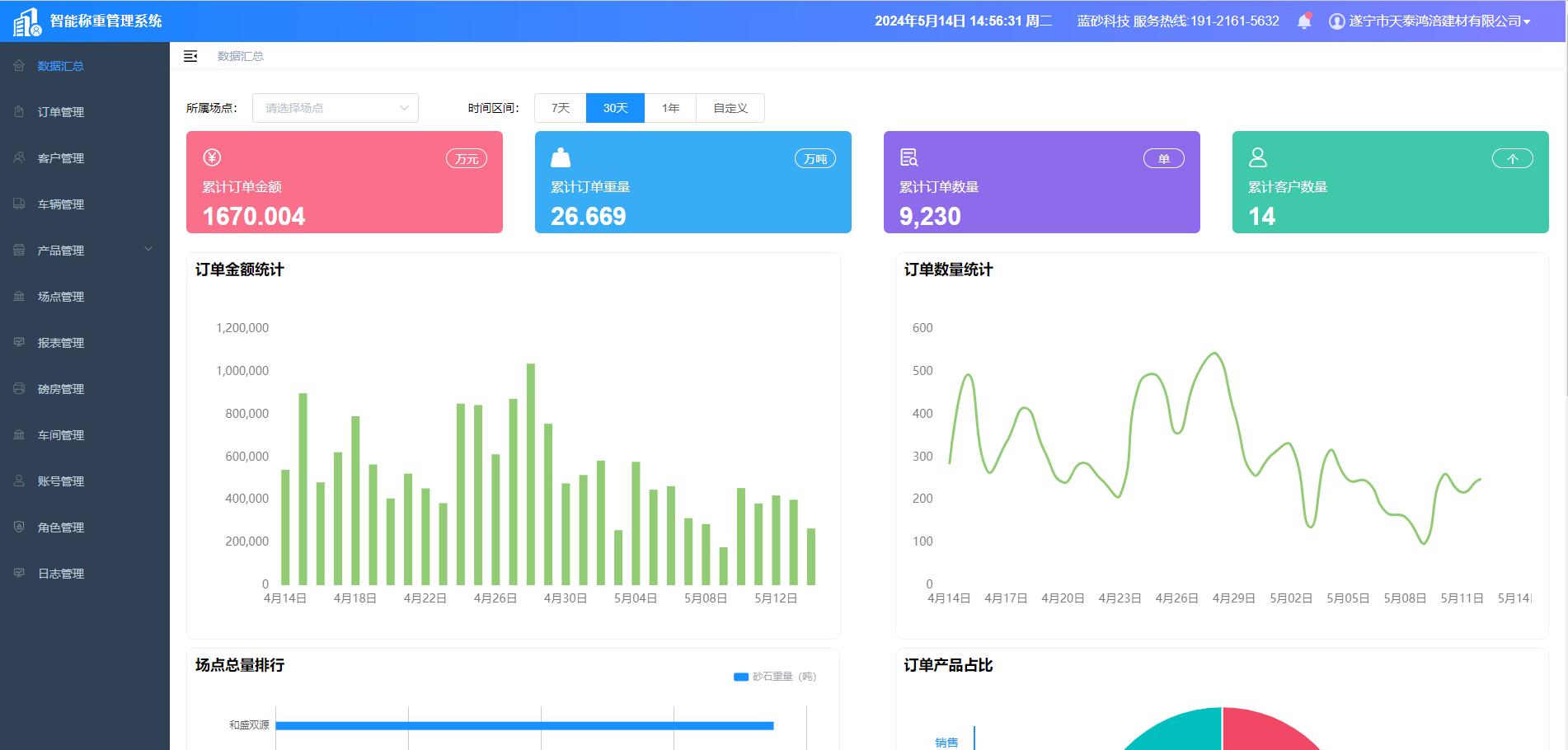Screen dimensions: 1568x750
Task: Click the 万元 badge on the amount card
Action: click(x=467, y=158)
